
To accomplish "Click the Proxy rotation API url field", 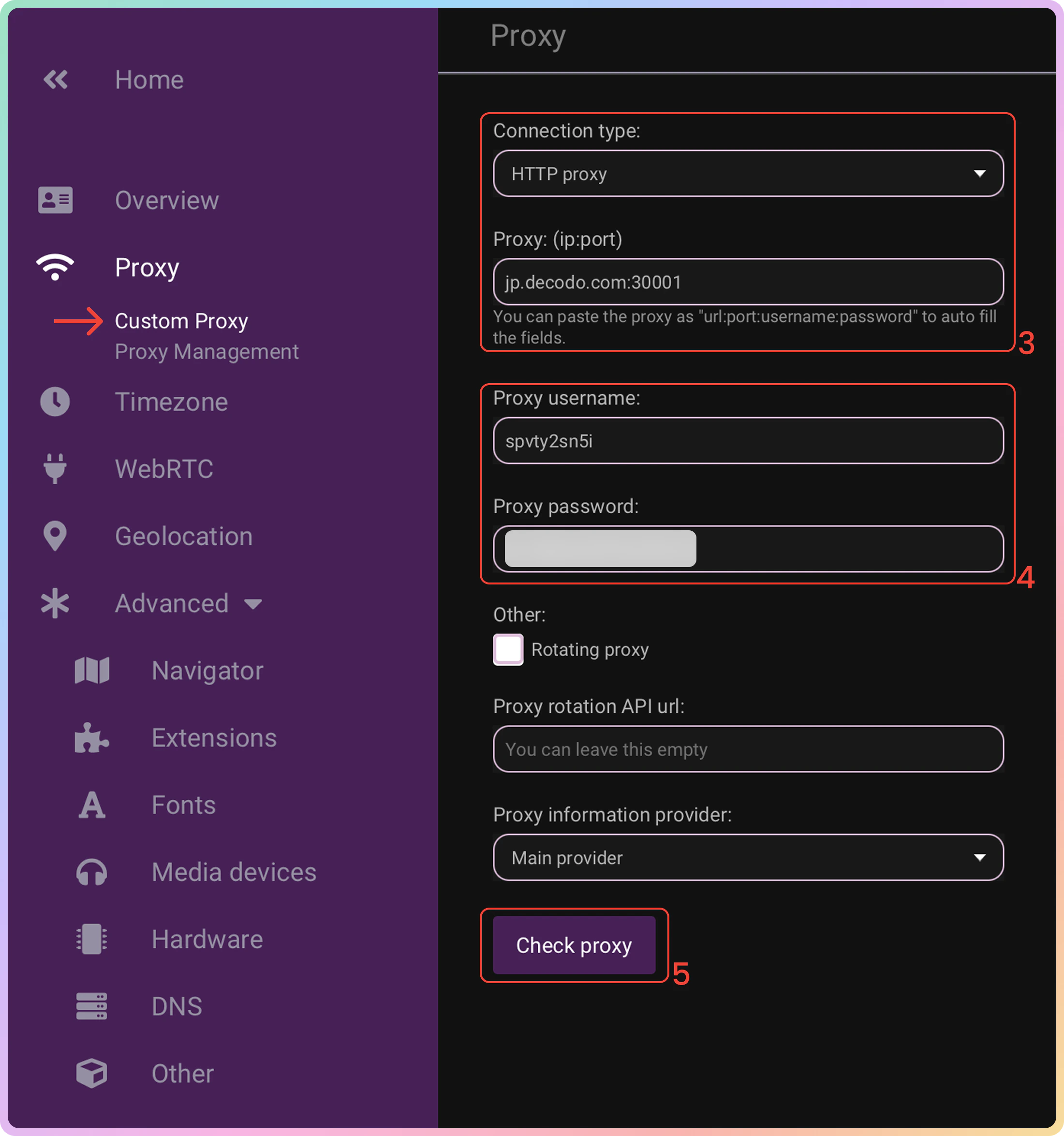I will (748, 749).
